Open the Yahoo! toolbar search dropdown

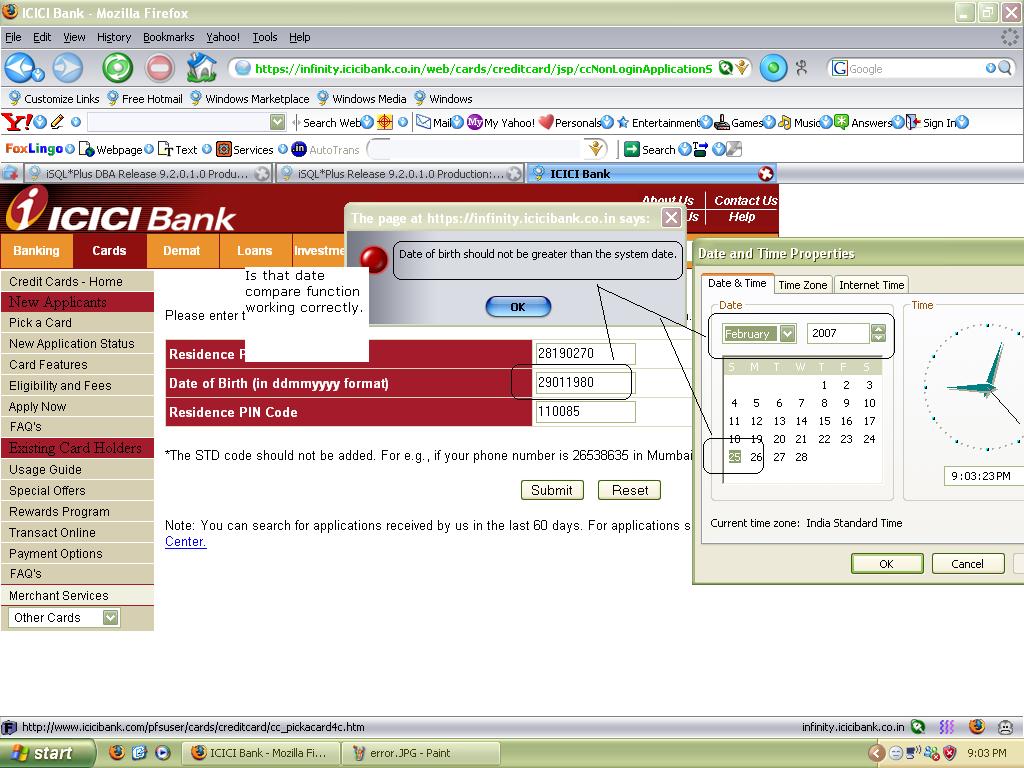(x=277, y=122)
